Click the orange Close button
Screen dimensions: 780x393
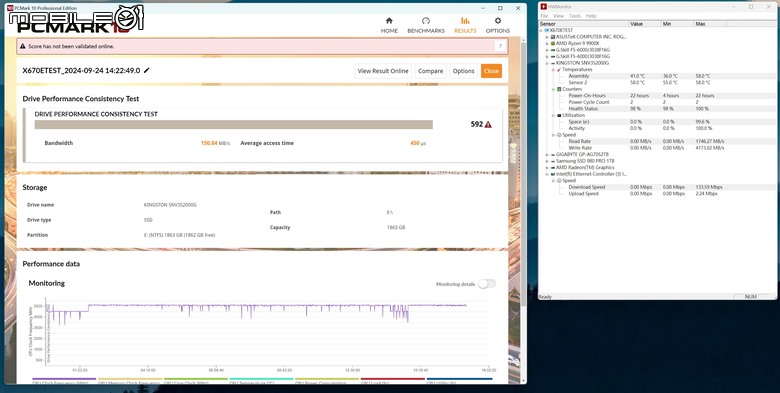tap(491, 71)
